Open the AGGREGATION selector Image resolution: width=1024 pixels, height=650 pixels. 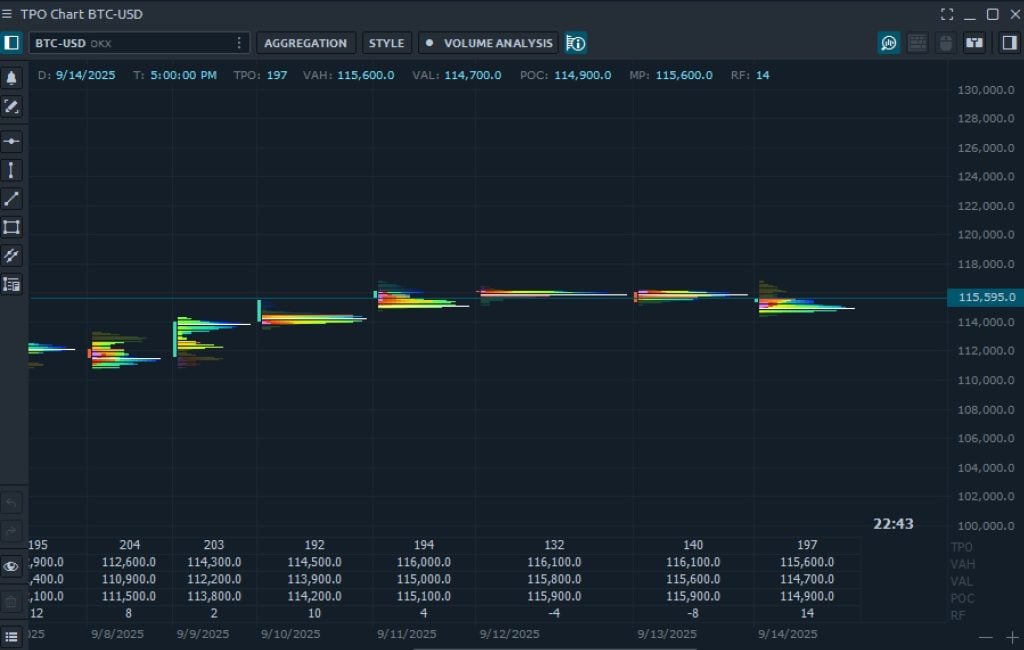[x=306, y=43]
